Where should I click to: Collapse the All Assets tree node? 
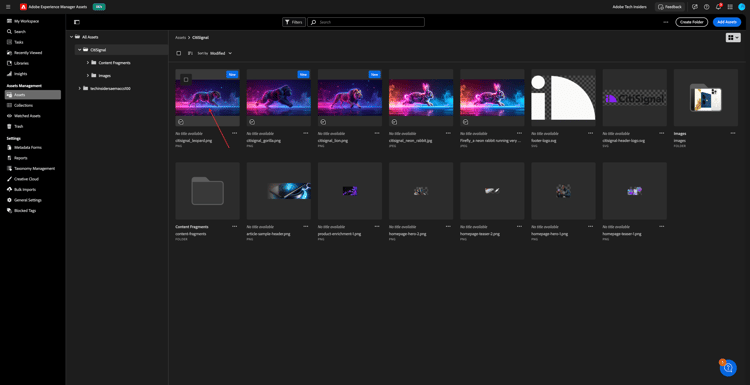[72, 37]
